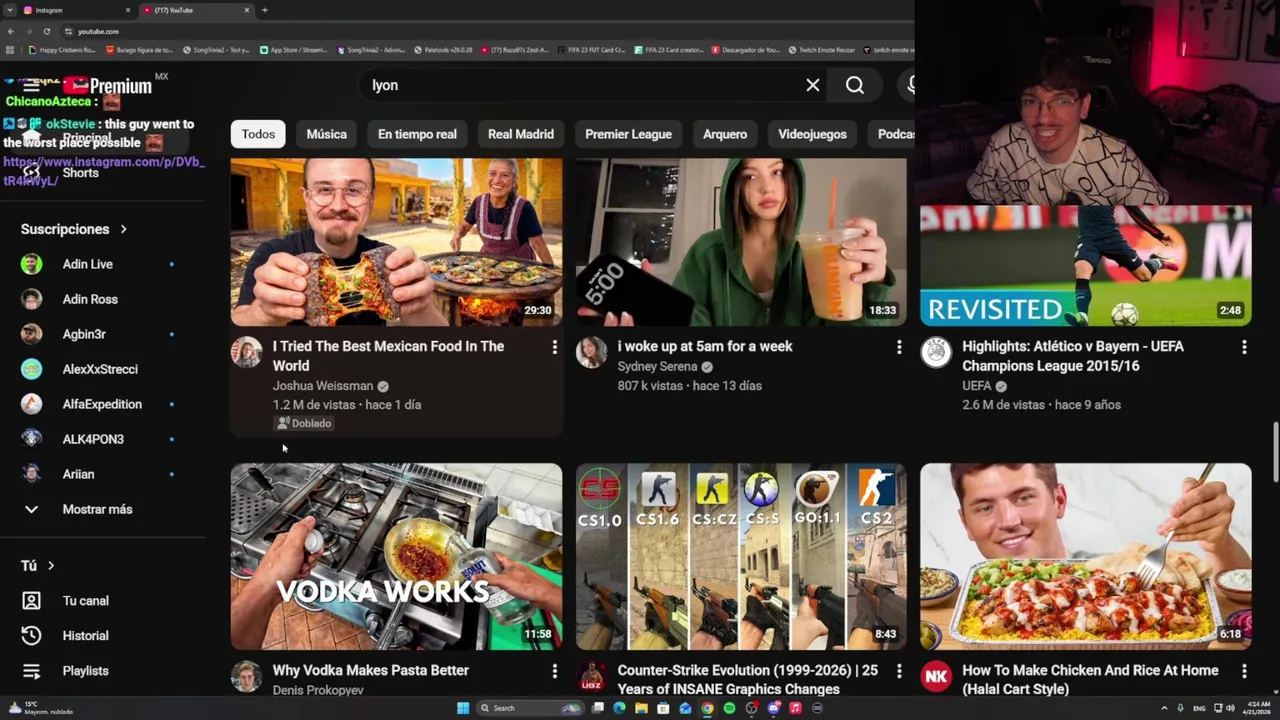1280x720 pixels.
Task: Reload the page in browser
Action: pos(47,31)
